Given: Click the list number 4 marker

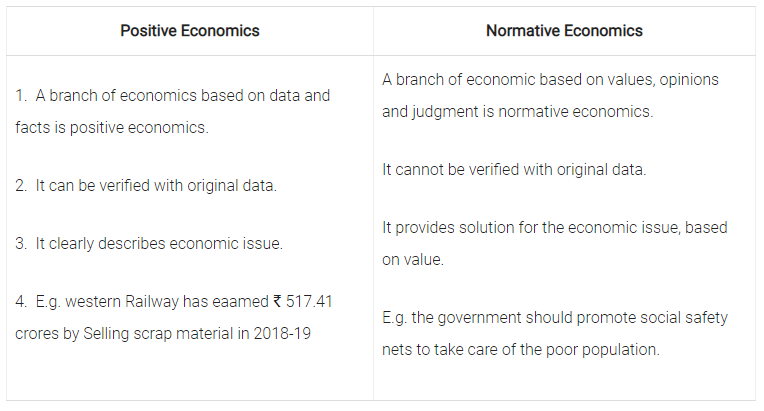Looking at the screenshot, I should (x=21, y=301).
